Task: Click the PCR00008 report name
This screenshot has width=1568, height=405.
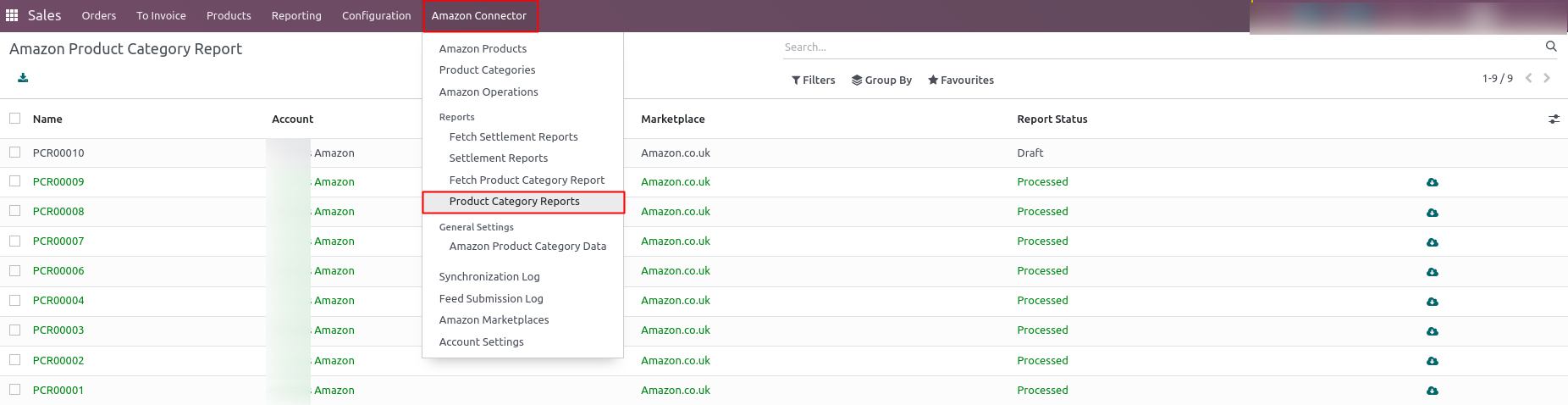Action: 58,211
